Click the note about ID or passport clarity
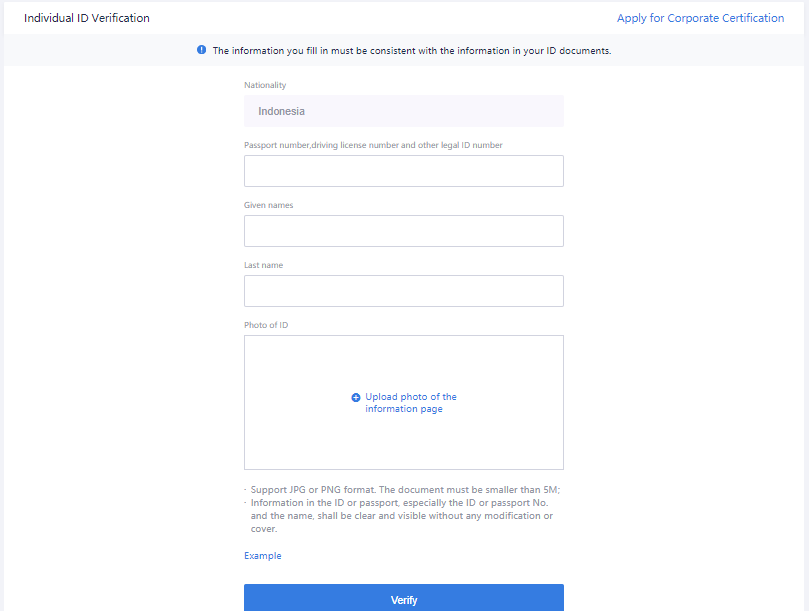This screenshot has height=611, width=809. click(x=402, y=516)
